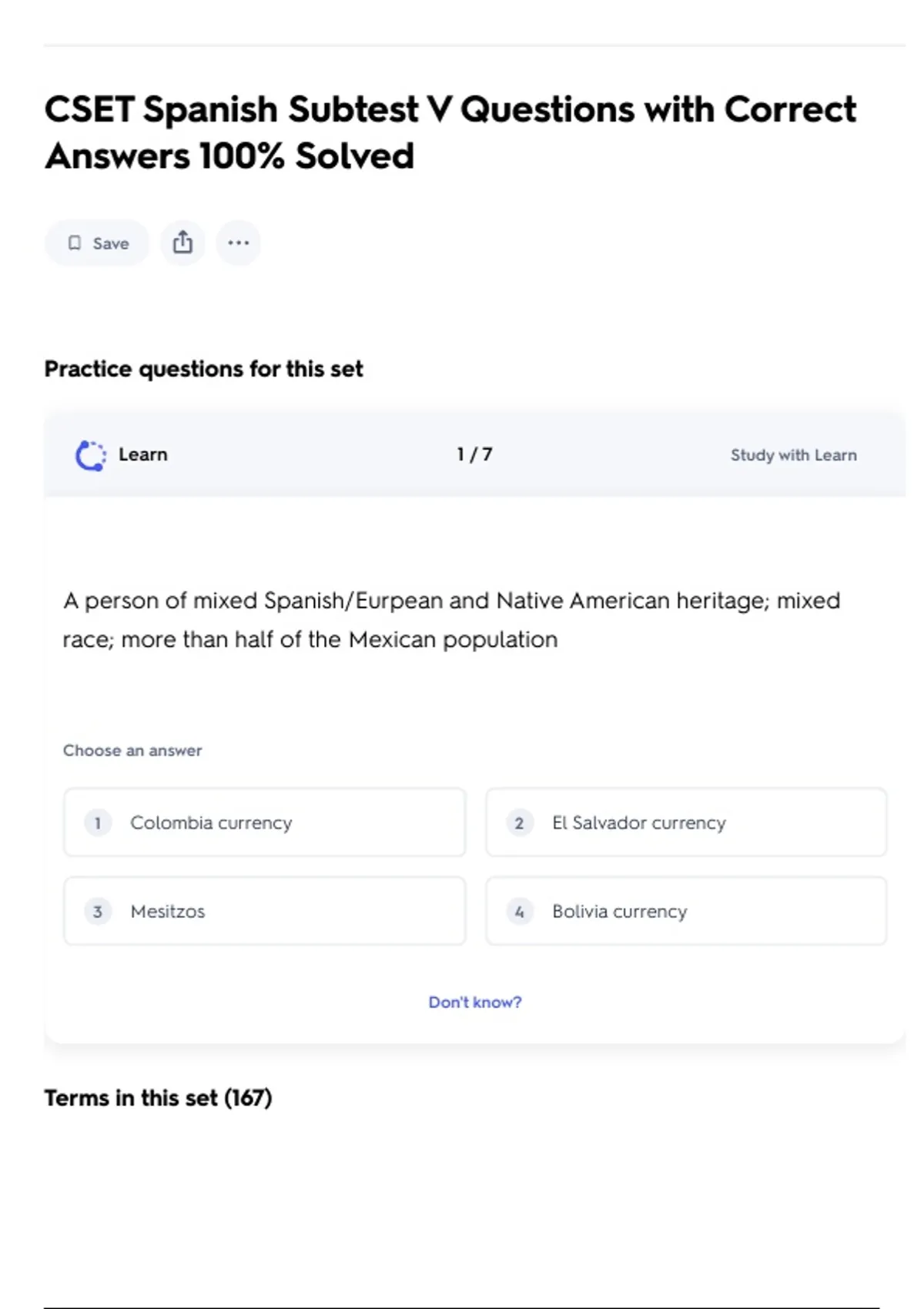Click the Practice questions for this set heading
The image size is (924, 1309).
pos(203,369)
